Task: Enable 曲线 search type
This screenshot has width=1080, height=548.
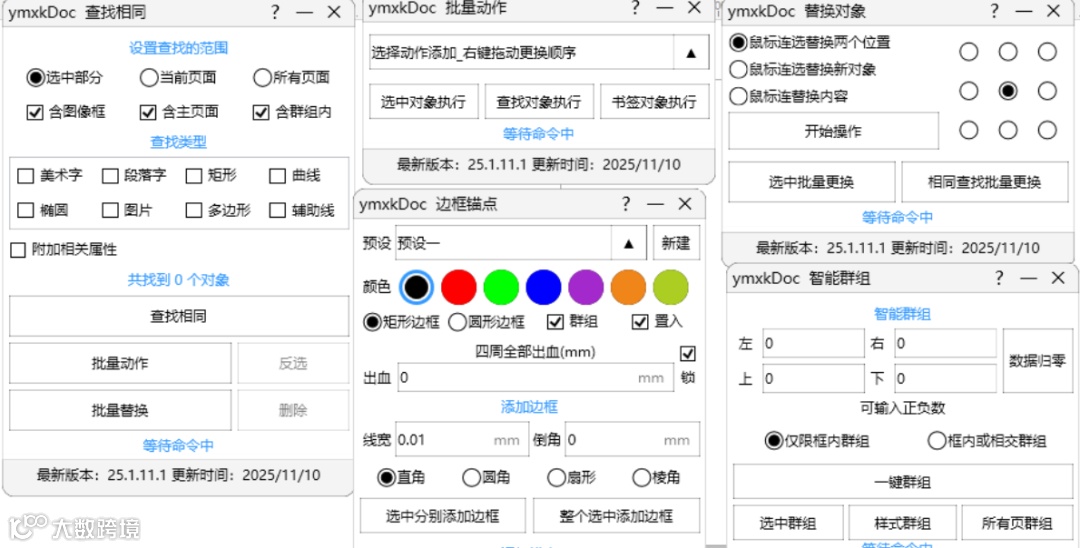Action: click(x=295, y=176)
